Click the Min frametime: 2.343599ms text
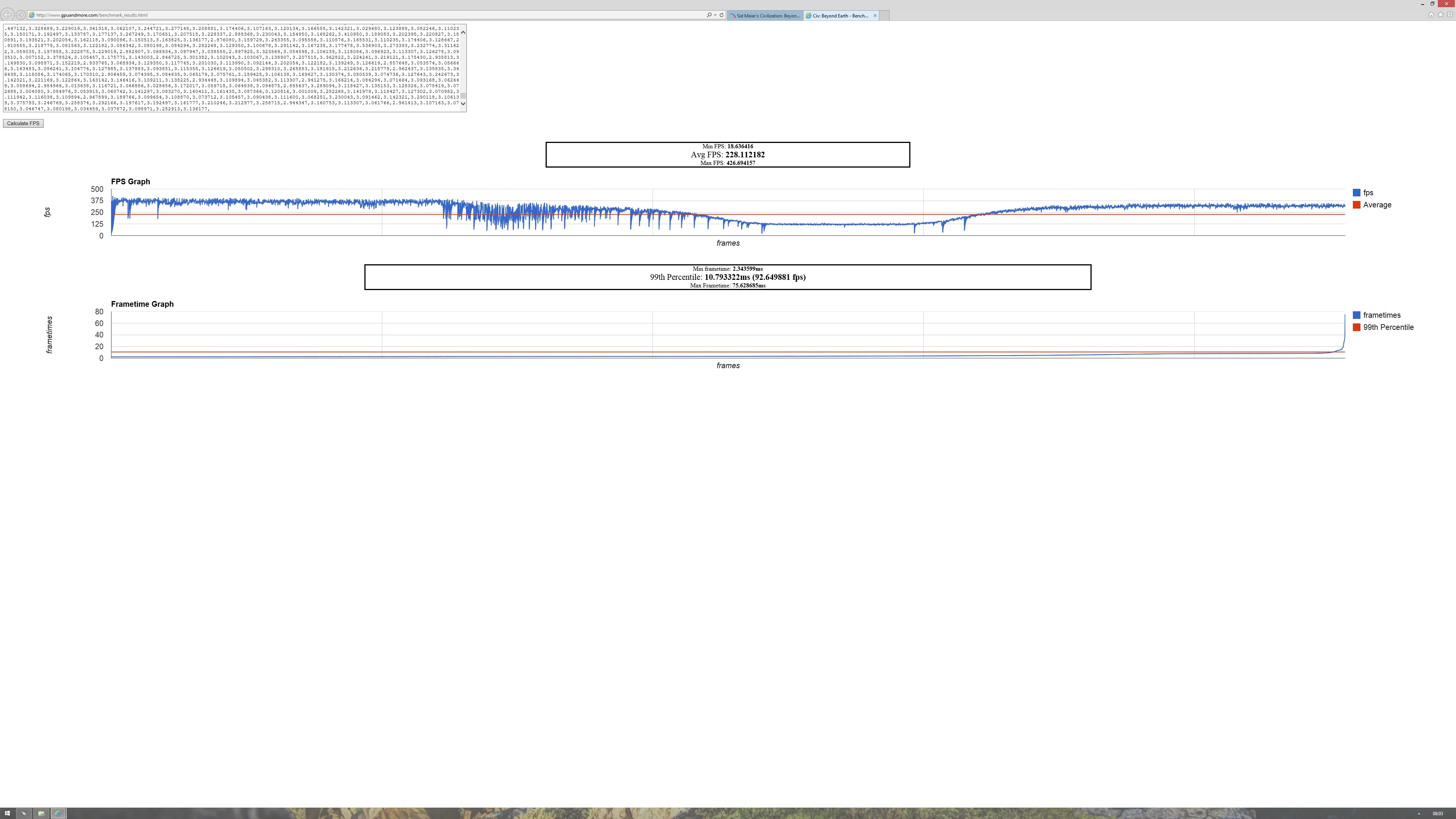The image size is (1456, 819). [728, 269]
